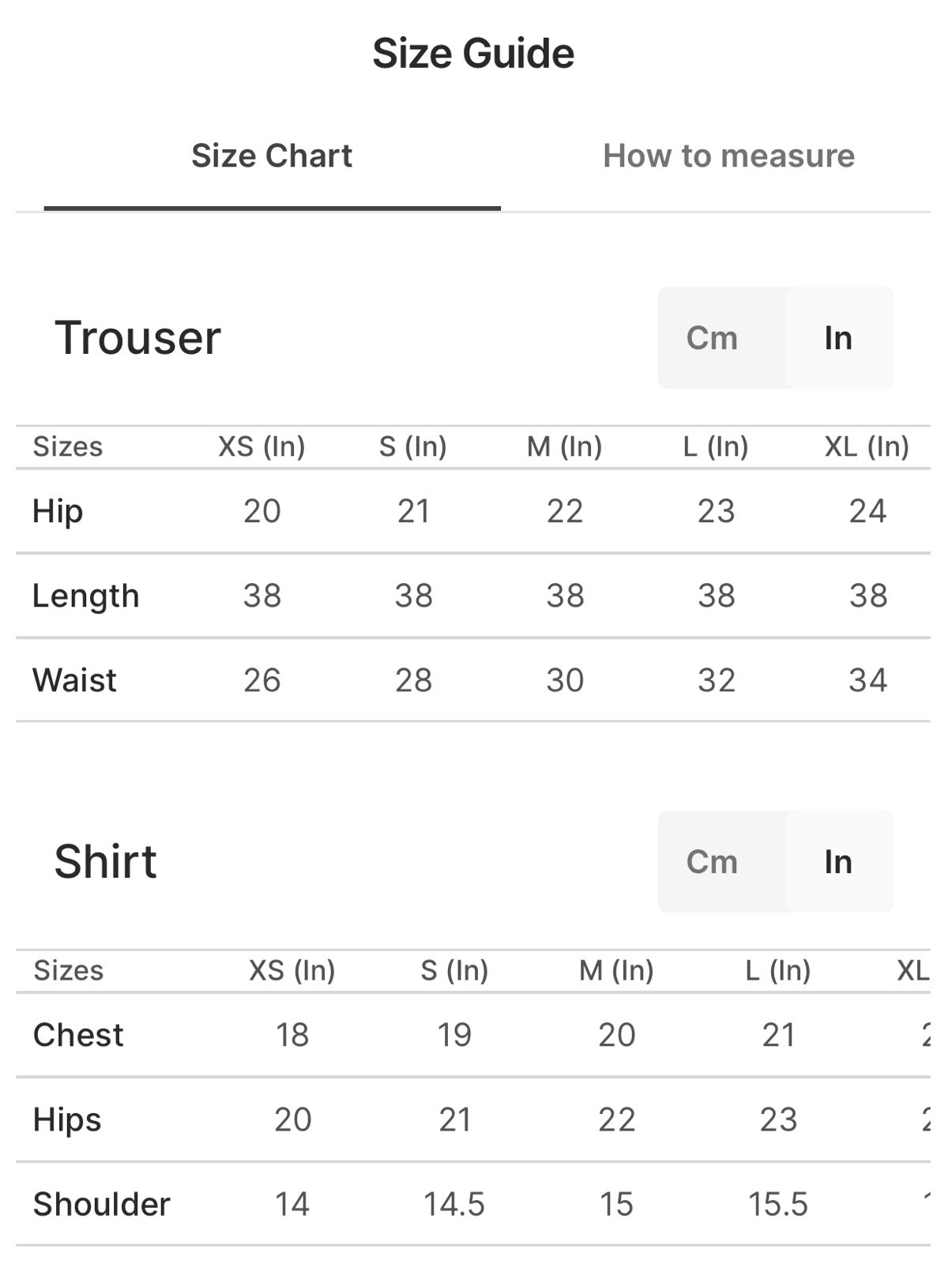The height and width of the screenshot is (1264, 952).
Task: Select the Trouser Hip row label
Action: [x=58, y=511]
